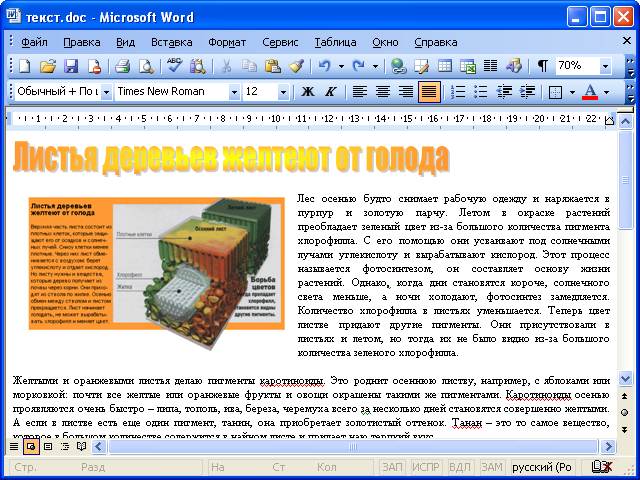This screenshot has height=480, width=640.
Task: Create a new blank document
Action: tap(24, 66)
